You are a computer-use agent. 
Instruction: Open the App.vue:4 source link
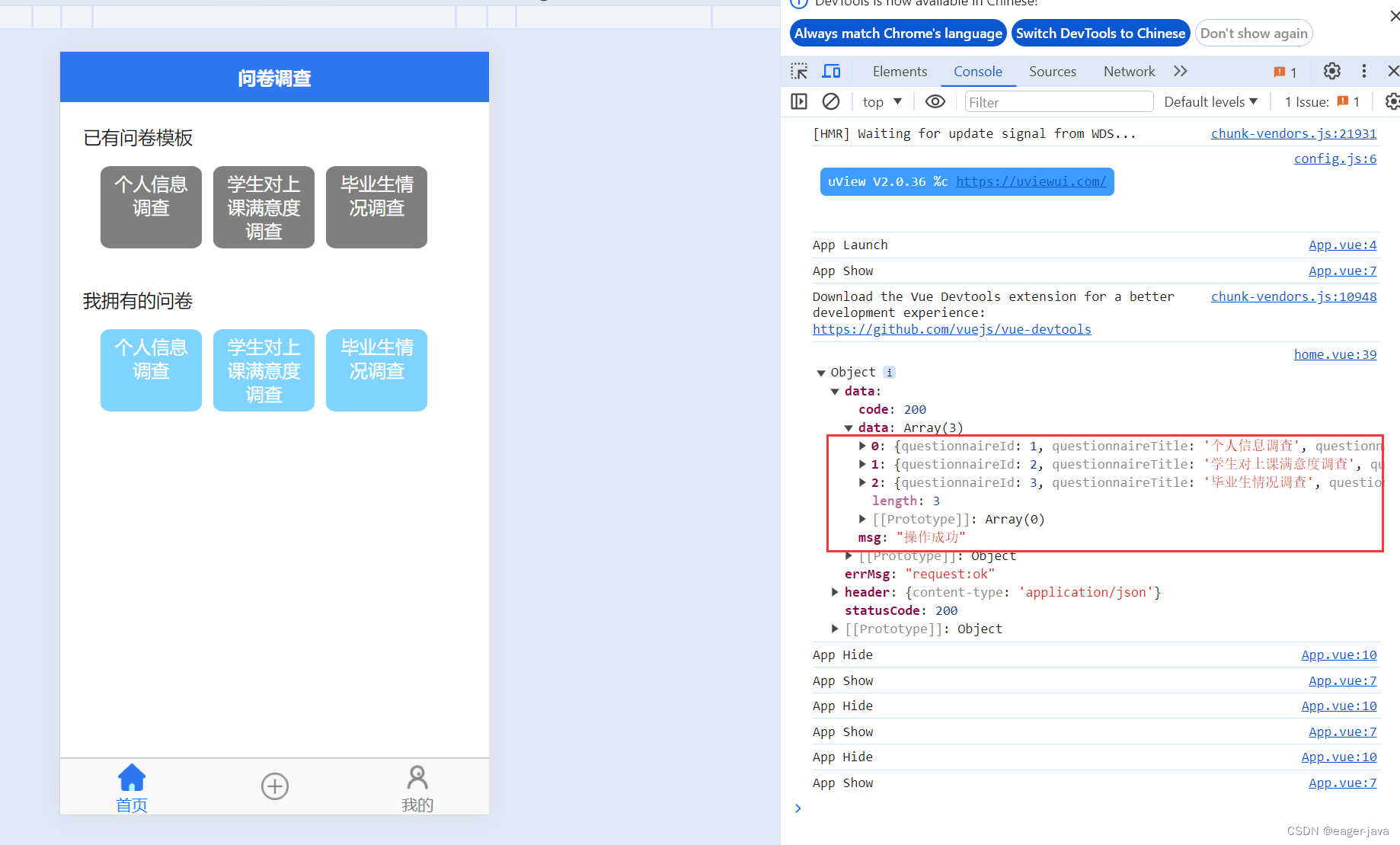point(1342,245)
